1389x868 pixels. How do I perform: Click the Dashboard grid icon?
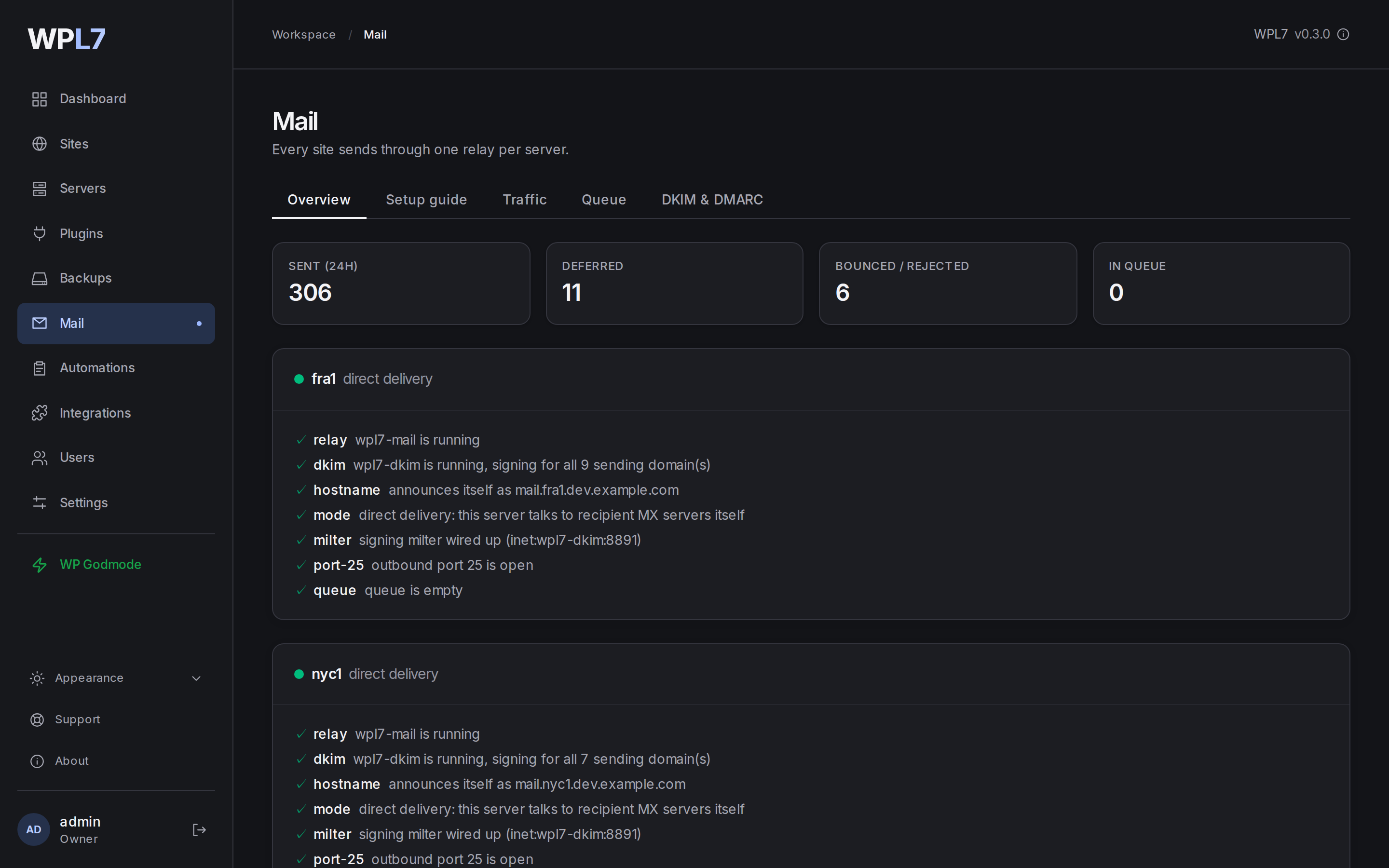[39, 99]
